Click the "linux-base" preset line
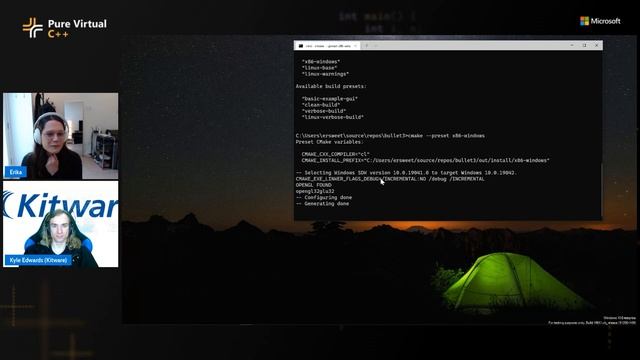 click(x=319, y=68)
